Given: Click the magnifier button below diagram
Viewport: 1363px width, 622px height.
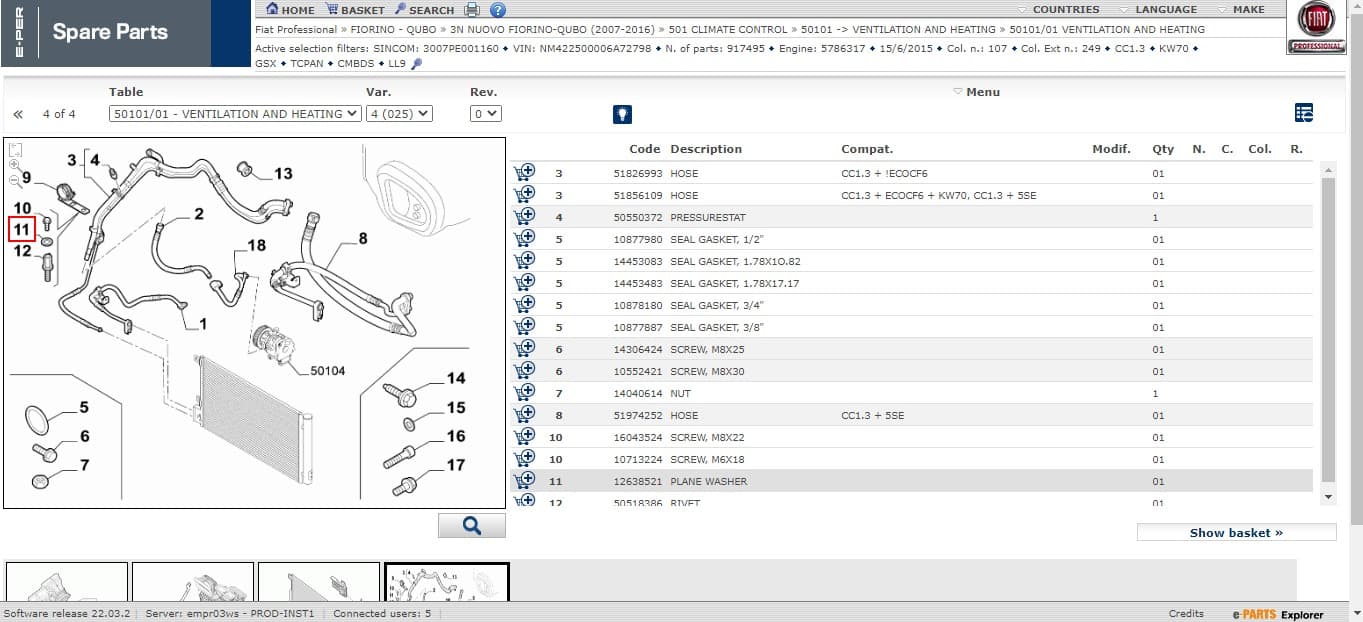Looking at the screenshot, I should click(472, 525).
